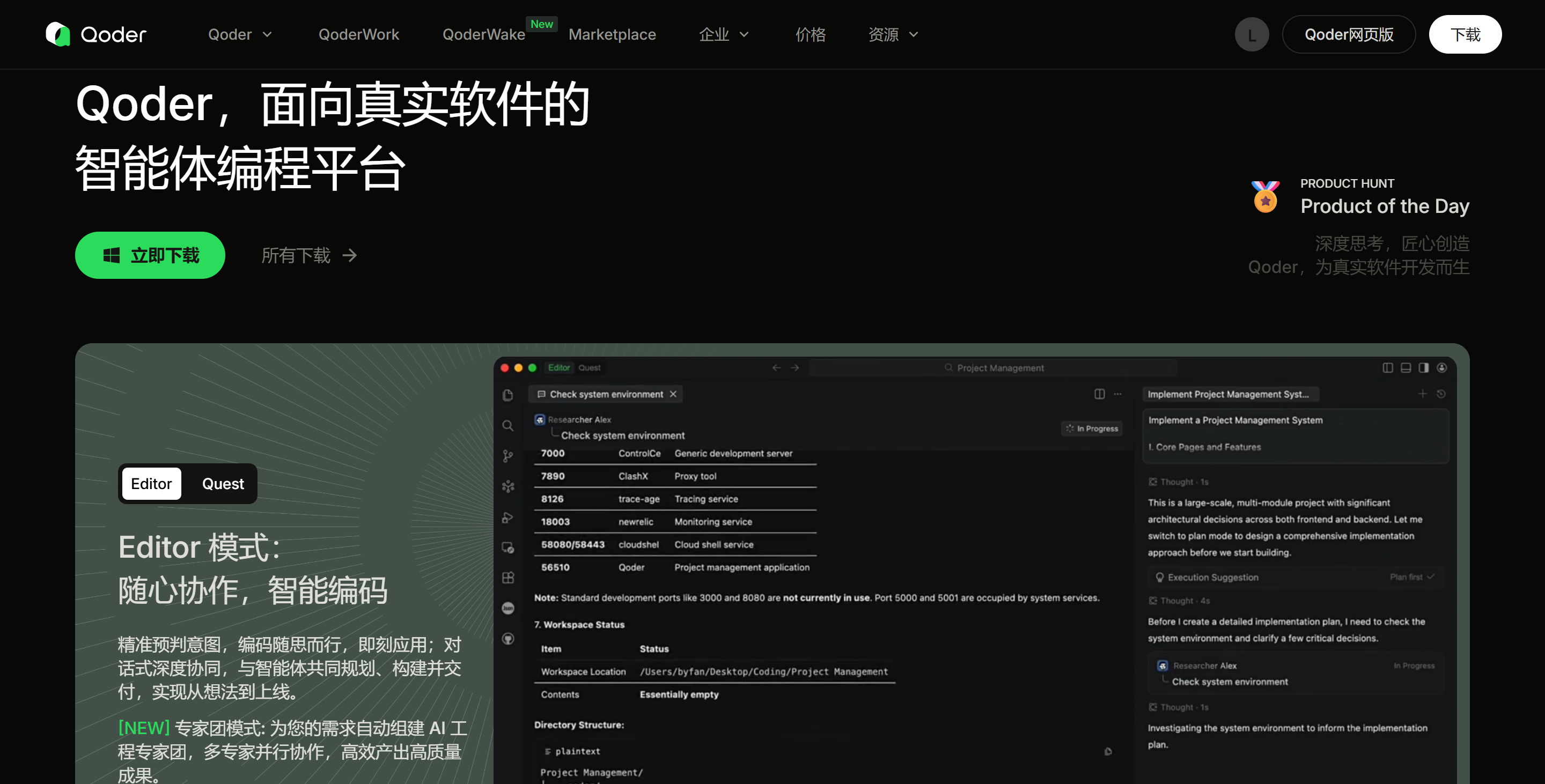1545x784 pixels.
Task: Click the back arrow in app title bar
Action: [776, 368]
